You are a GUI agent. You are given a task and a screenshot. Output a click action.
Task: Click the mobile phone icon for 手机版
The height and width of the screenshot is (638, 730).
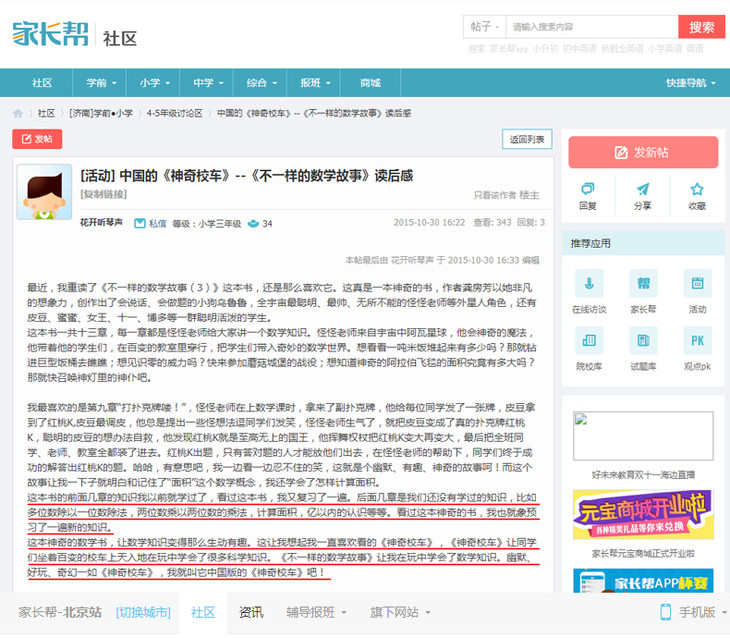point(666,612)
